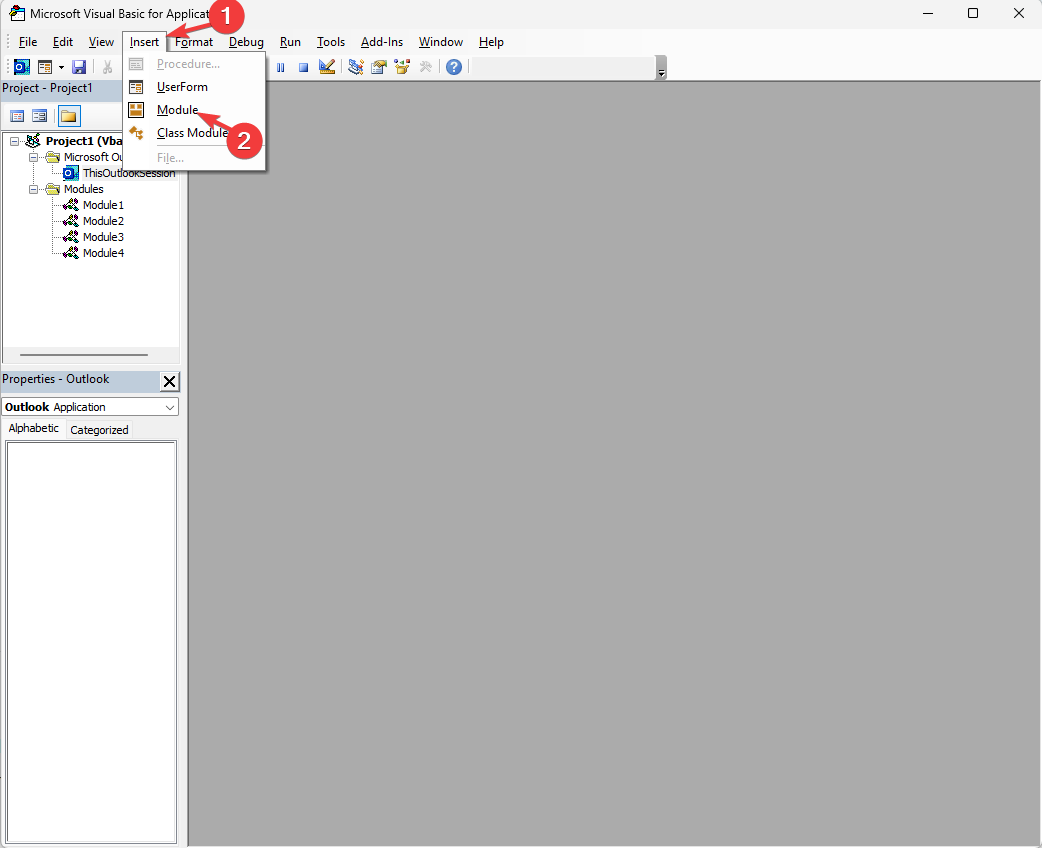
Task: Click the Break (pause) toolbar icon
Action: 281,66
